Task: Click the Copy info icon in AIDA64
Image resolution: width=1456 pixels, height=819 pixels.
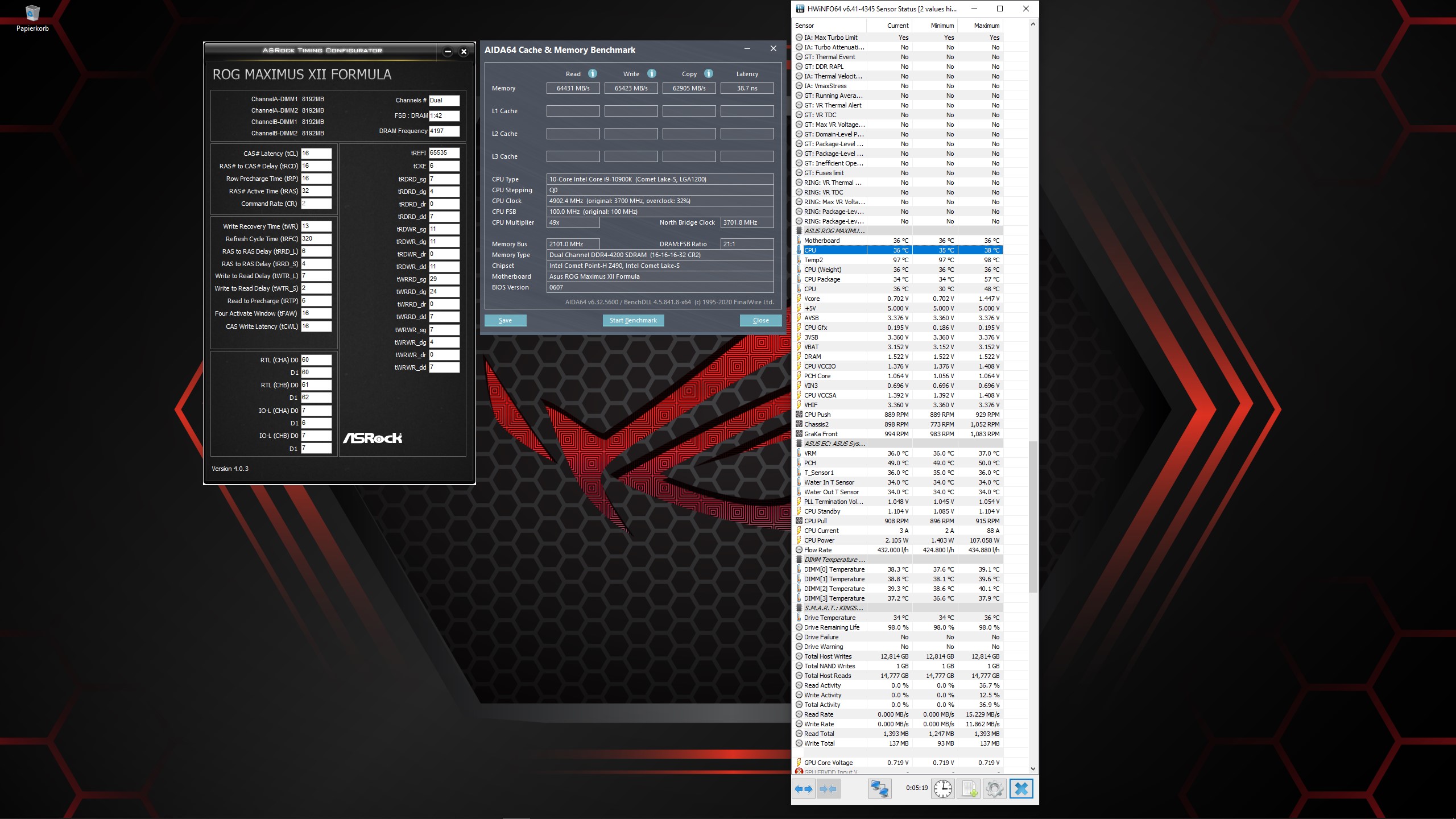Action: (709, 73)
